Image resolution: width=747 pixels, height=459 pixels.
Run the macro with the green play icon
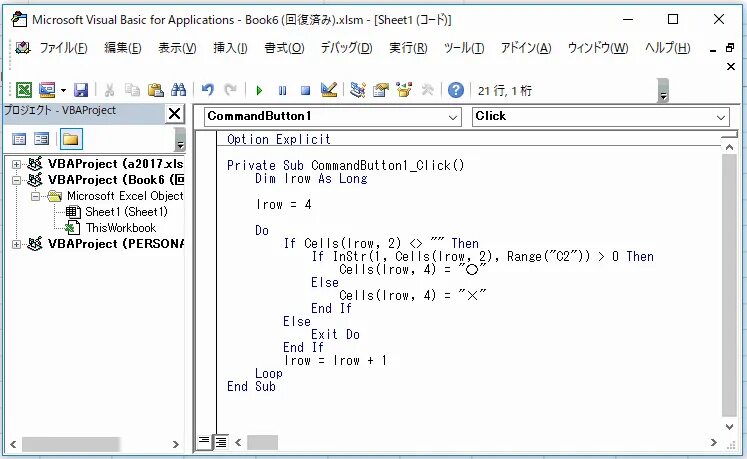[259, 90]
